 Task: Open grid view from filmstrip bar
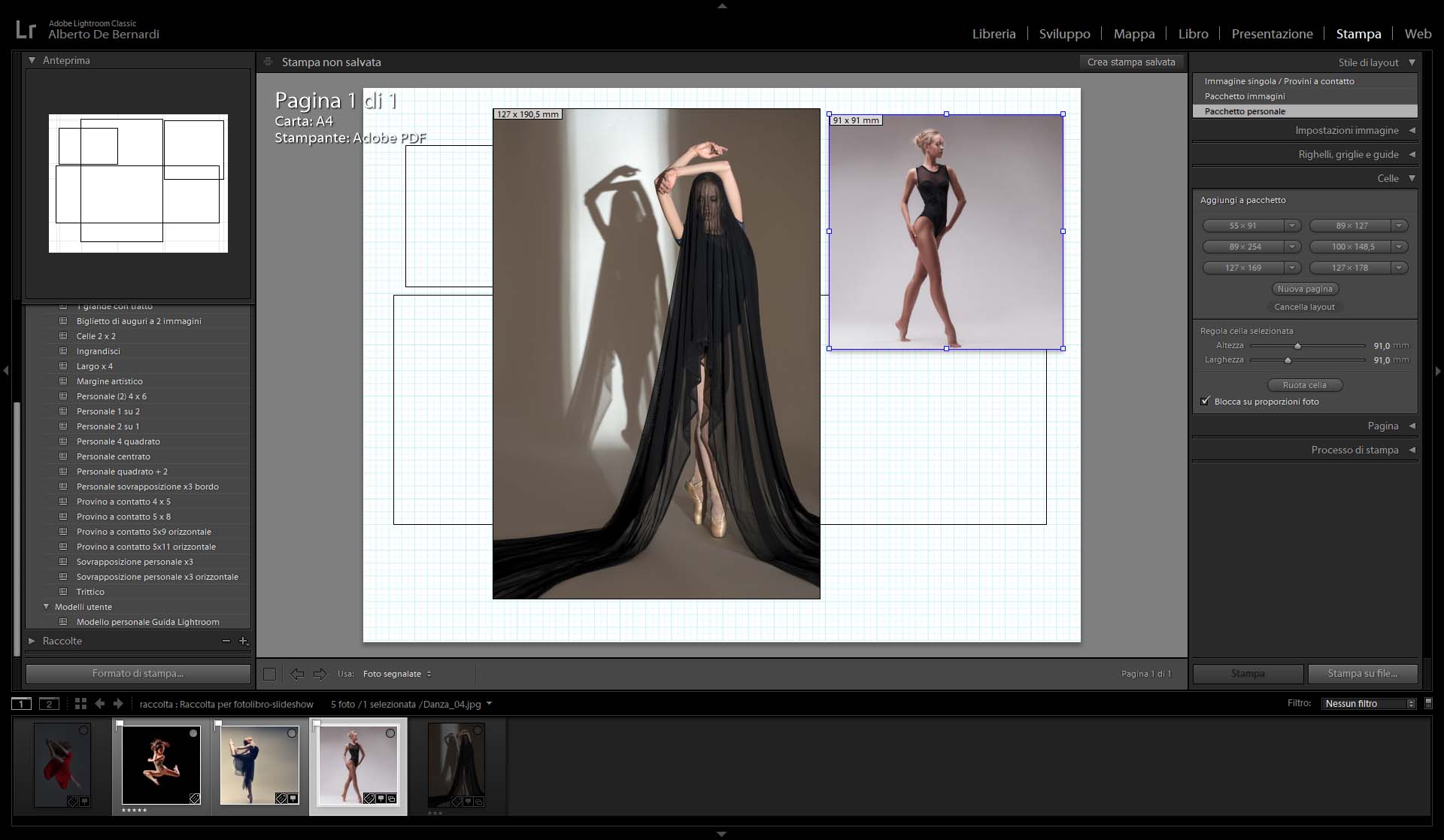[x=80, y=704]
